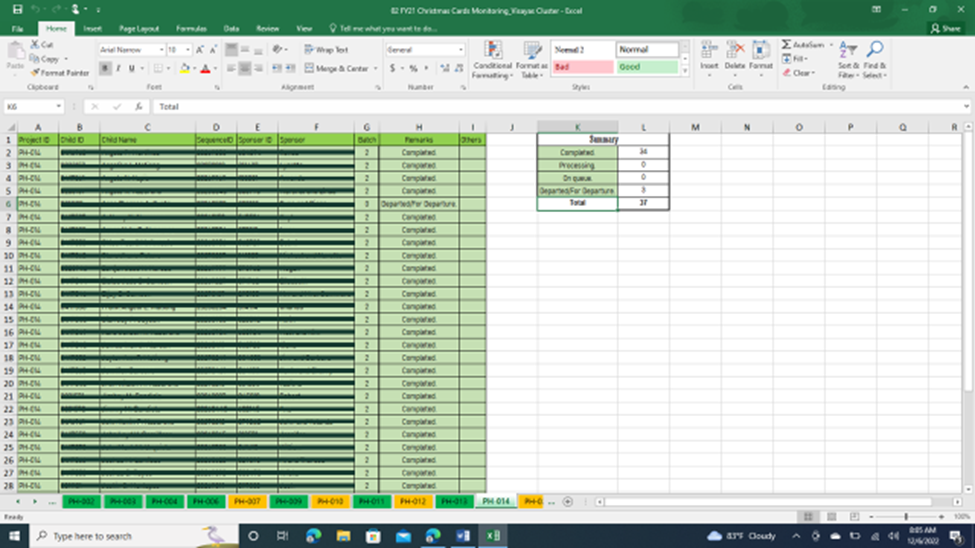This screenshot has height=548, width=975.
Task: Click the Save icon in quick access toolbar
Action: point(17,9)
